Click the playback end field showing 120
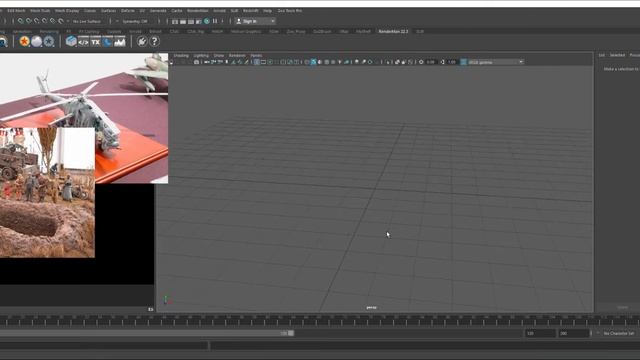 (x=540, y=333)
